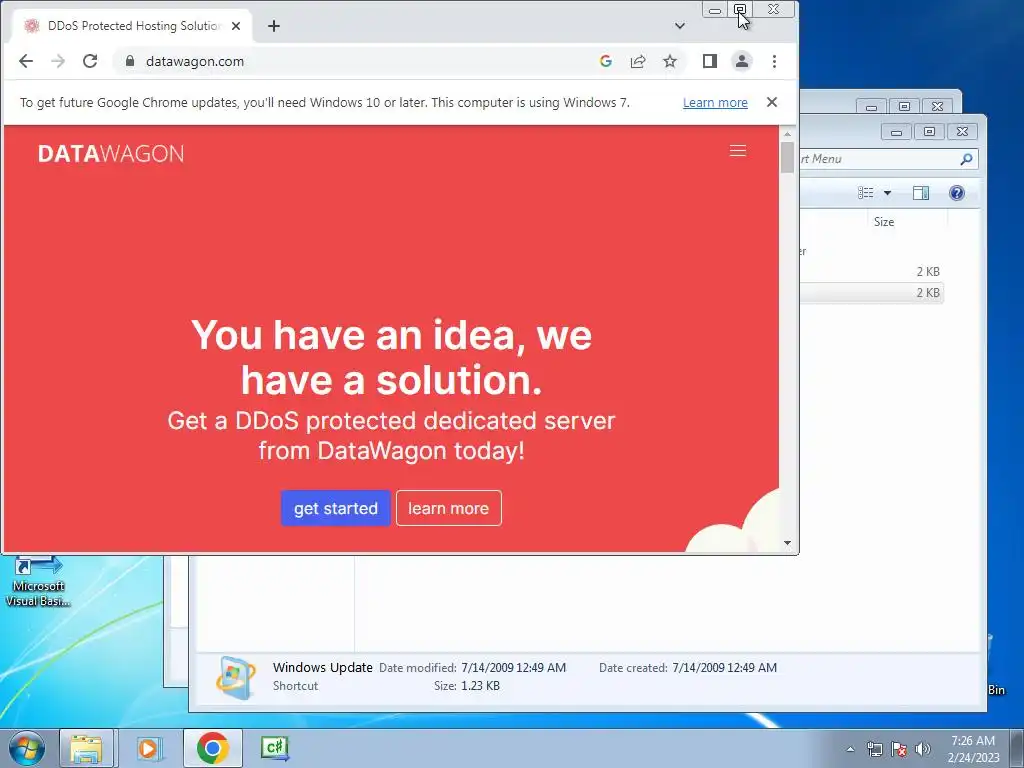Open DataWagon hamburger navigation menu
The image size is (1024, 768).
(x=738, y=151)
